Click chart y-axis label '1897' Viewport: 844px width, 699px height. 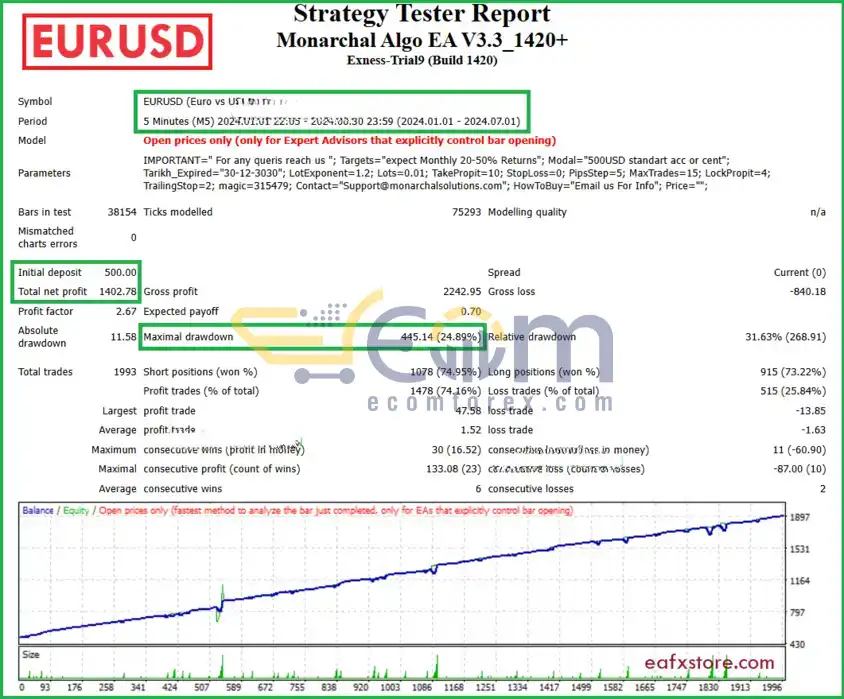coord(799,517)
